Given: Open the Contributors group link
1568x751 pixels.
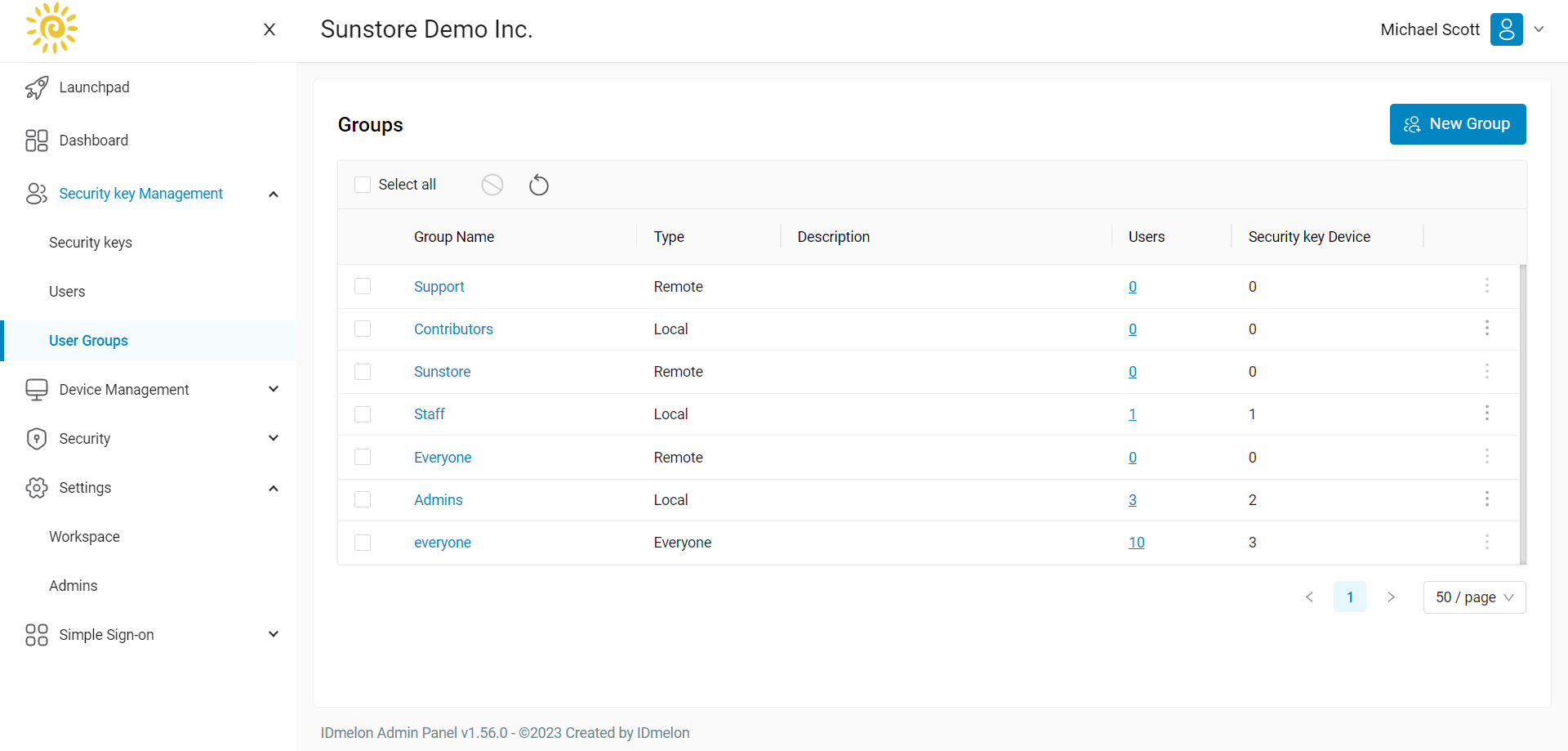Looking at the screenshot, I should [x=453, y=329].
